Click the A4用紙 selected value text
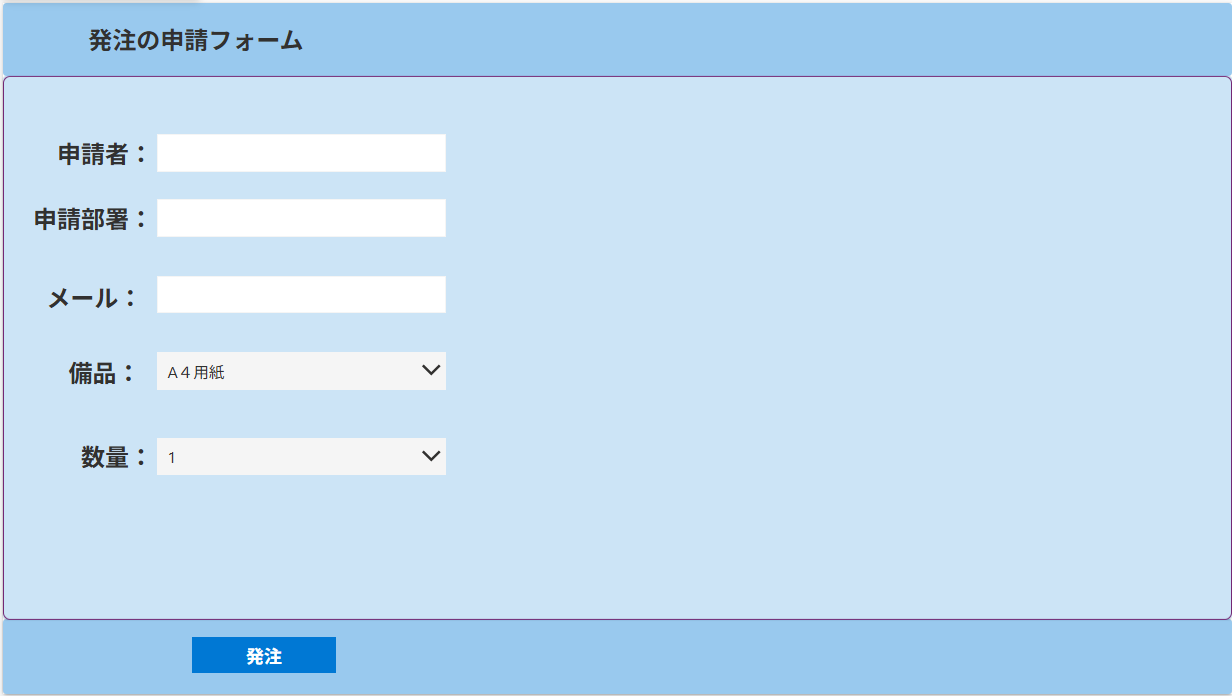 [196, 373]
